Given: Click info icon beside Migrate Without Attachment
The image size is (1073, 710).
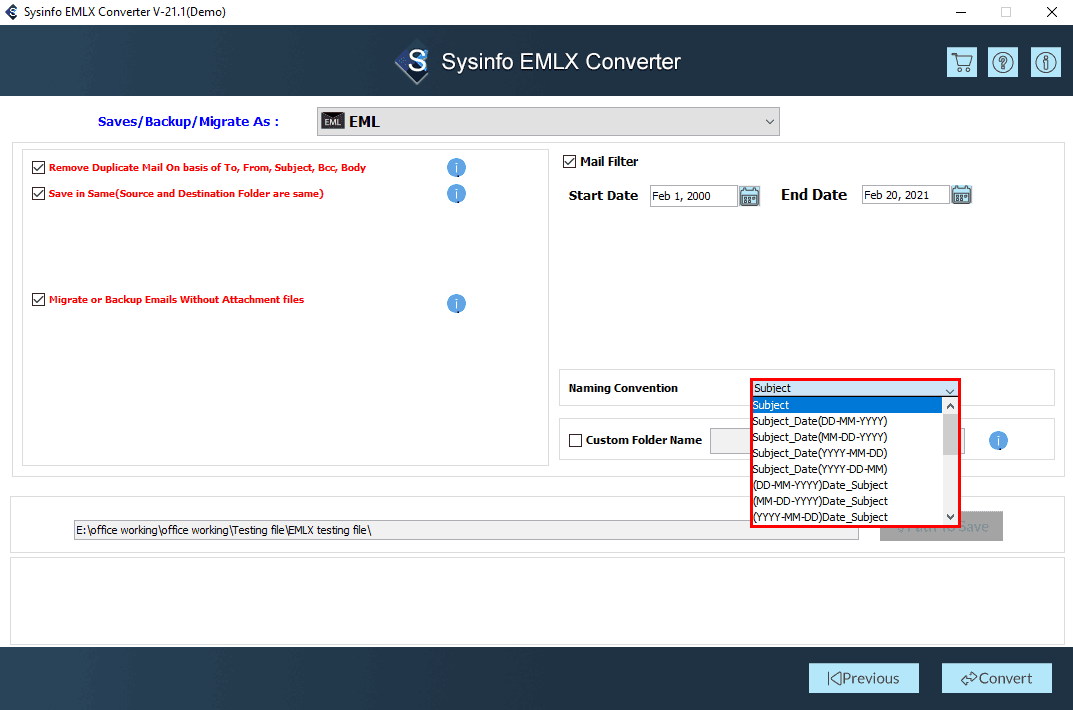Looking at the screenshot, I should [x=456, y=303].
